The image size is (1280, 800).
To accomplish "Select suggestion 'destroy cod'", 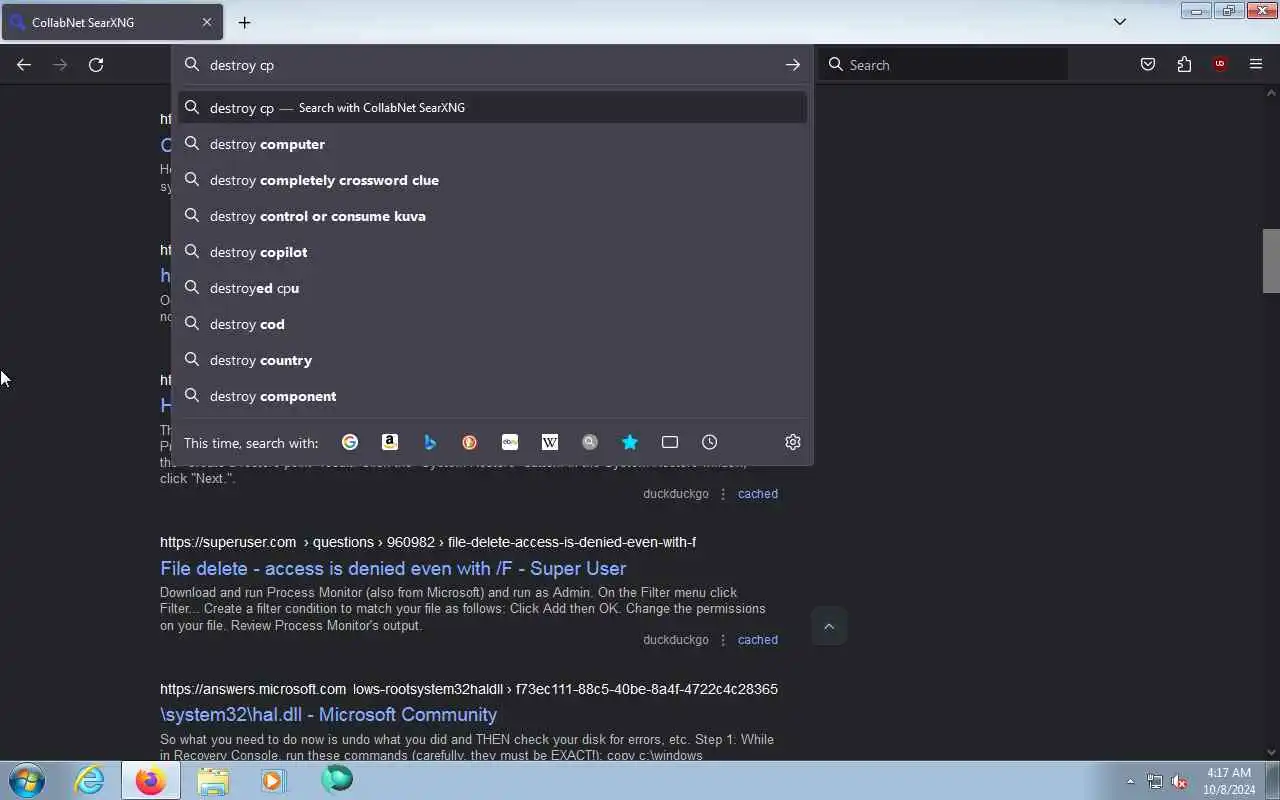I will pos(492,324).
